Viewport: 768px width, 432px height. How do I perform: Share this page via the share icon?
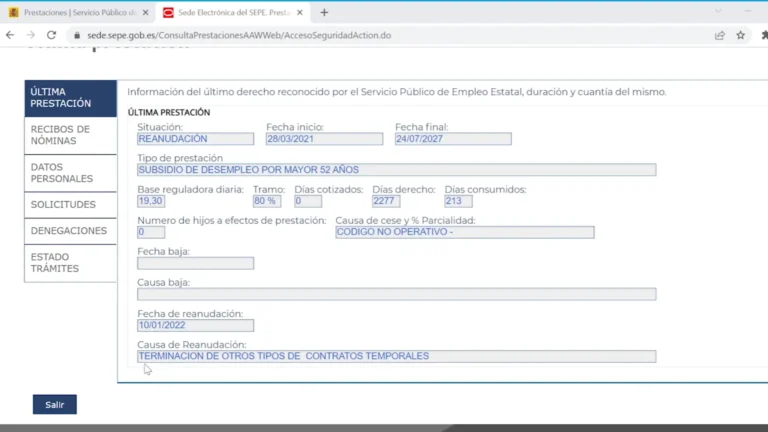tap(720, 35)
